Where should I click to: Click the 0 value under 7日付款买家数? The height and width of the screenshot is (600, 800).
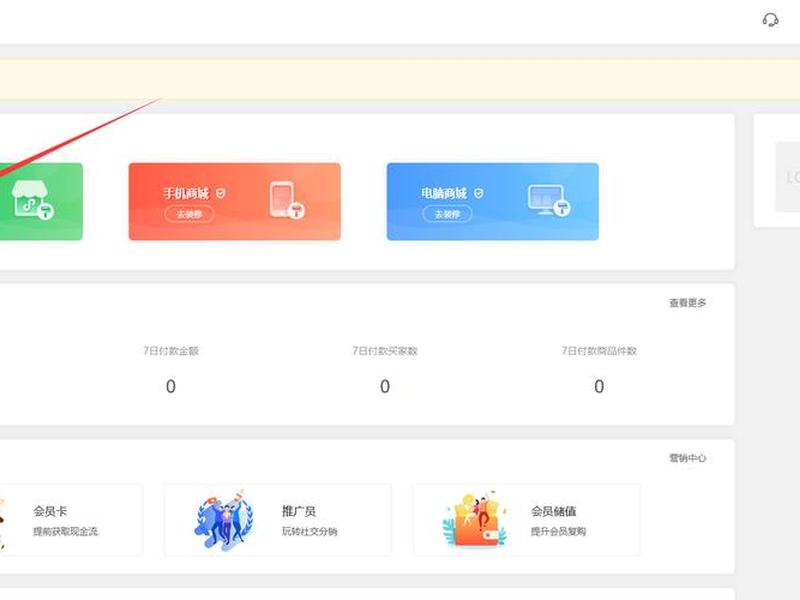(385, 386)
